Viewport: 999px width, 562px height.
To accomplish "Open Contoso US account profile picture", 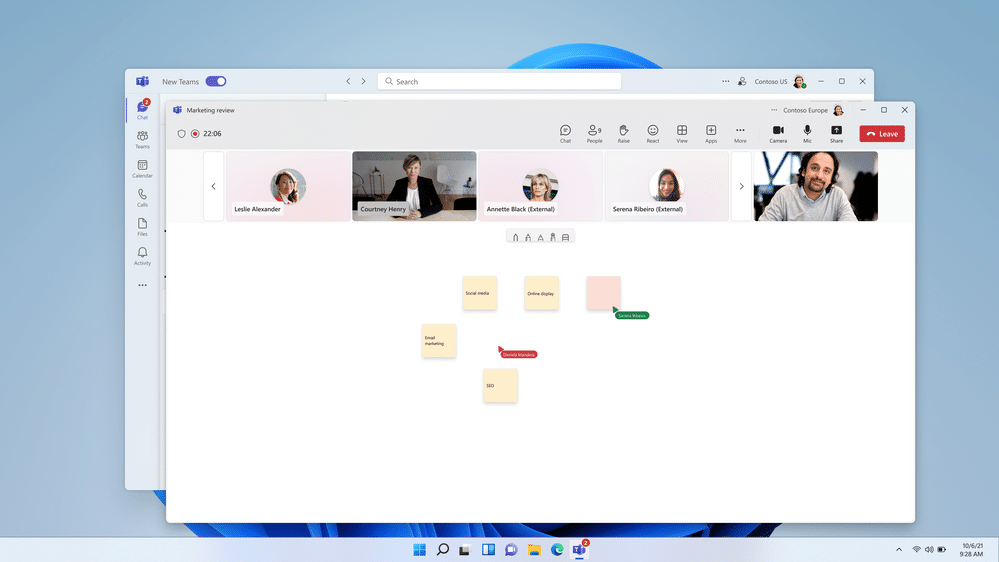I will tap(799, 82).
